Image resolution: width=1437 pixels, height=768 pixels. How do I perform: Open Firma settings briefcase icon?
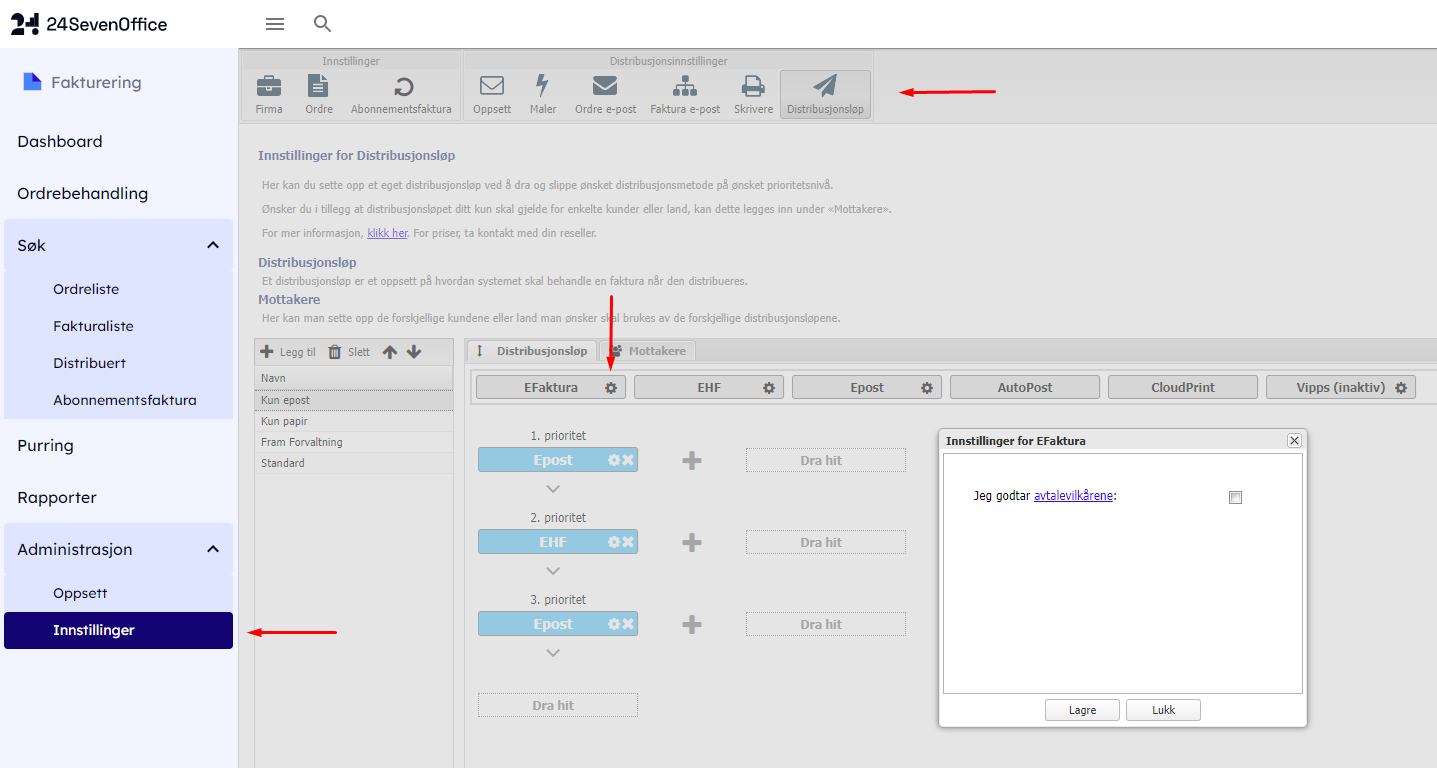[269, 86]
